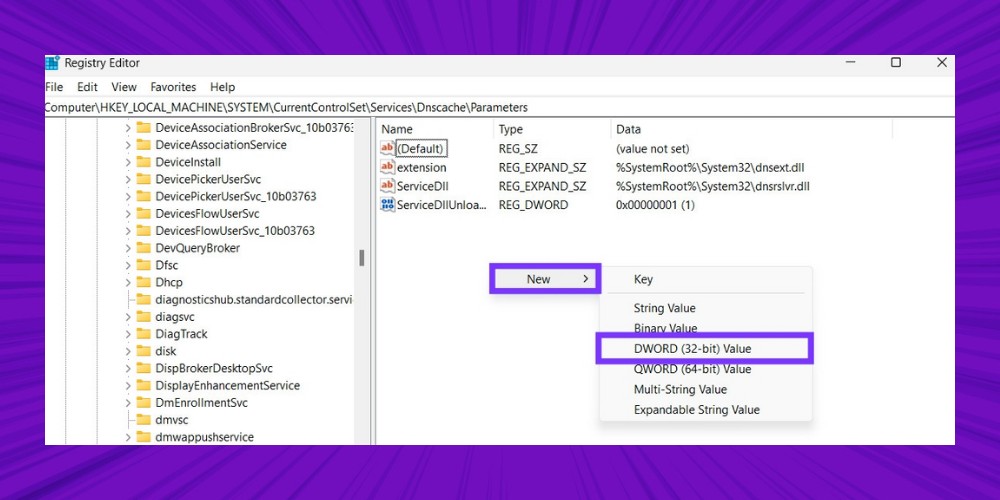Select QWORD (64-bit) Value
The width and height of the screenshot is (1000, 500).
[x=706, y=370]
